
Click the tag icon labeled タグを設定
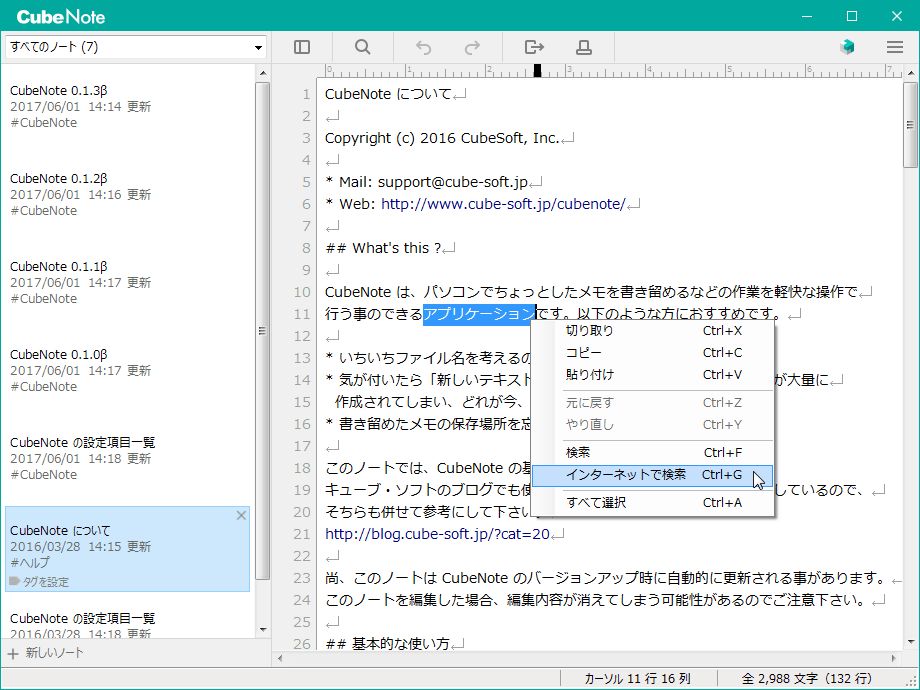[15, 581]
